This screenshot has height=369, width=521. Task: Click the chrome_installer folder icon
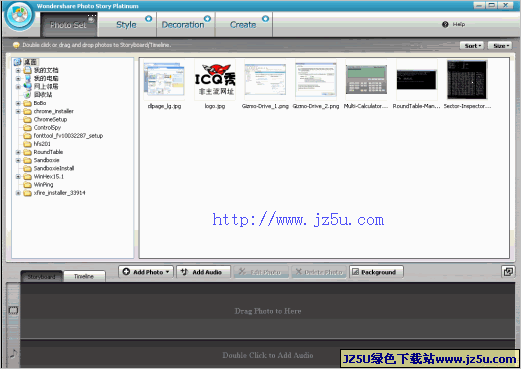pyautogui.click(x=28, y=111)
